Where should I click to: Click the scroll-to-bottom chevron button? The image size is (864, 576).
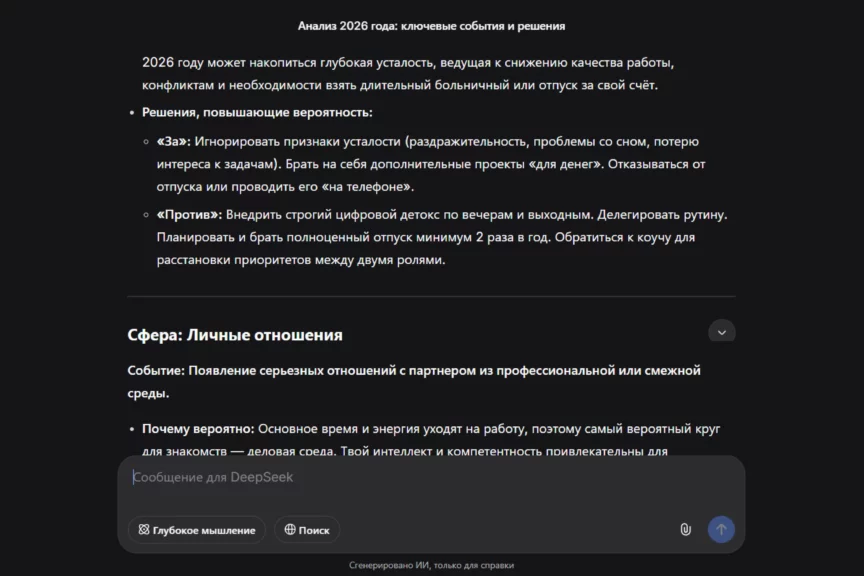[x=721, y=331]
